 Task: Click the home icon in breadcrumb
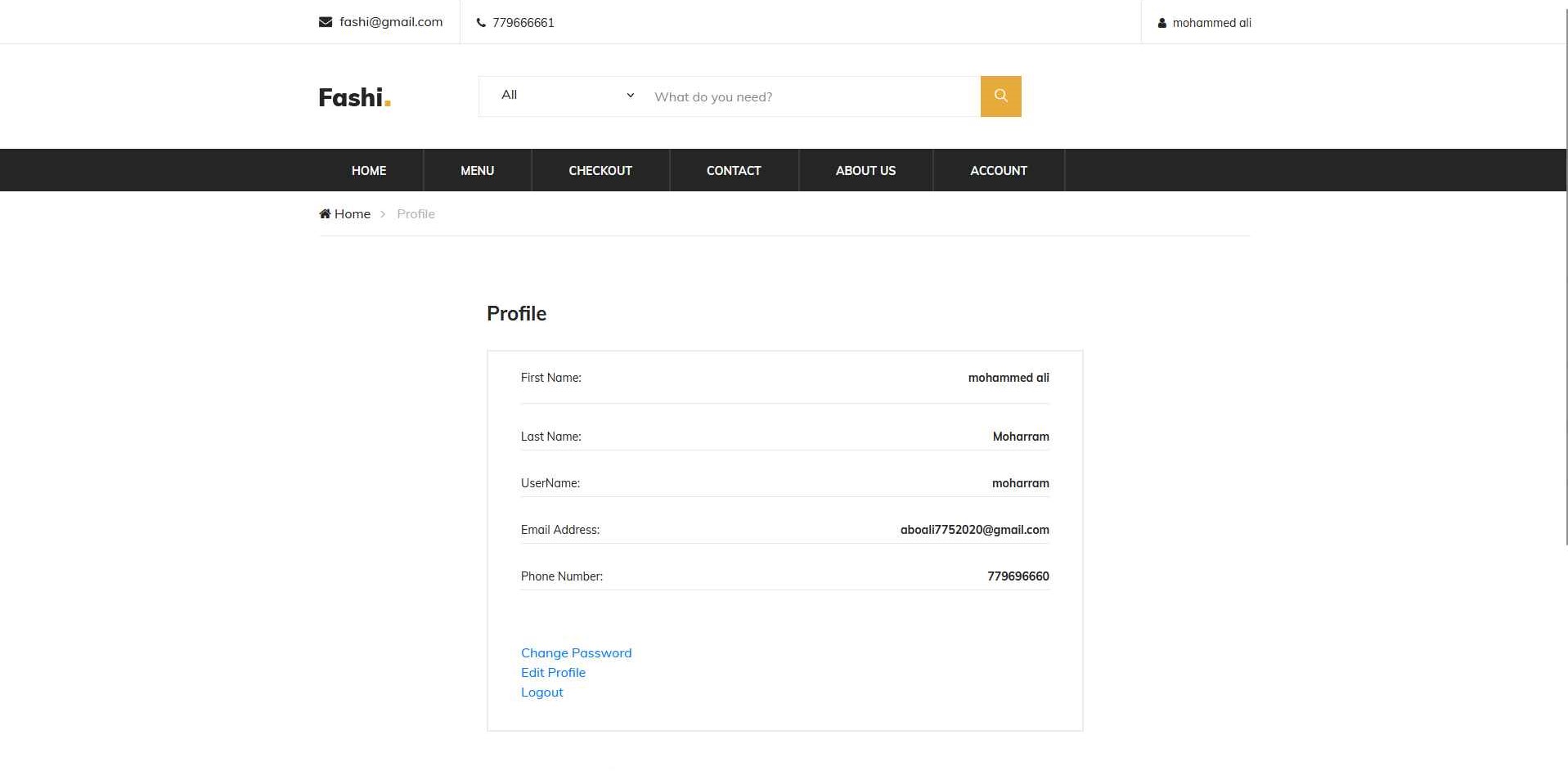click(325, 214)
